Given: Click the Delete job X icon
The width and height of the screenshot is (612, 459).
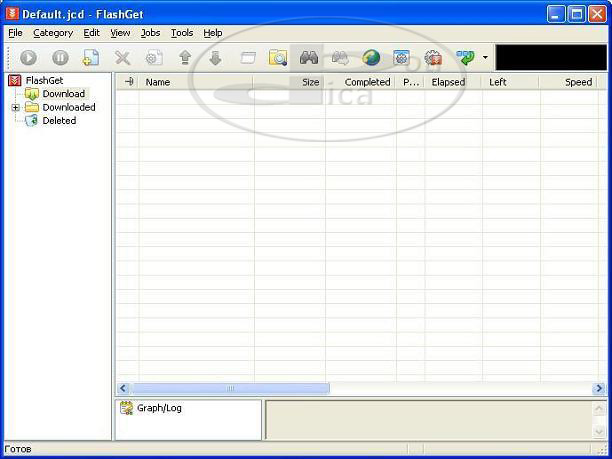Looking at the screenshot, I should [122, 59].
